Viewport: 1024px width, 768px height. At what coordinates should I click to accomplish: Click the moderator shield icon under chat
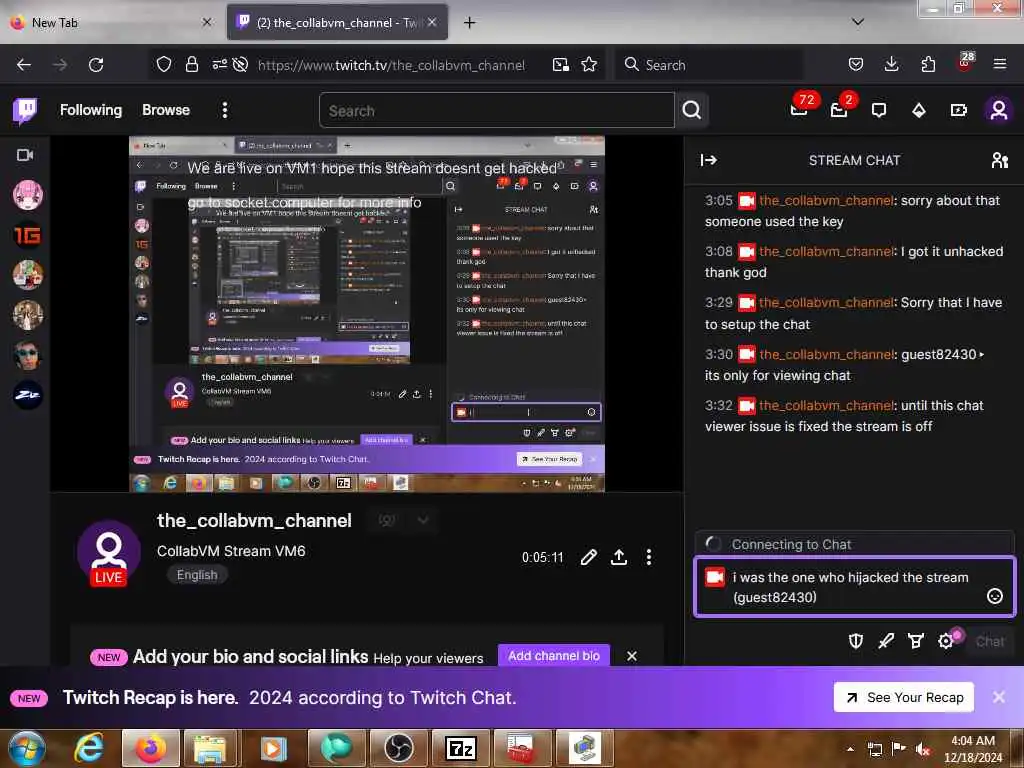(x=856, y=641)
